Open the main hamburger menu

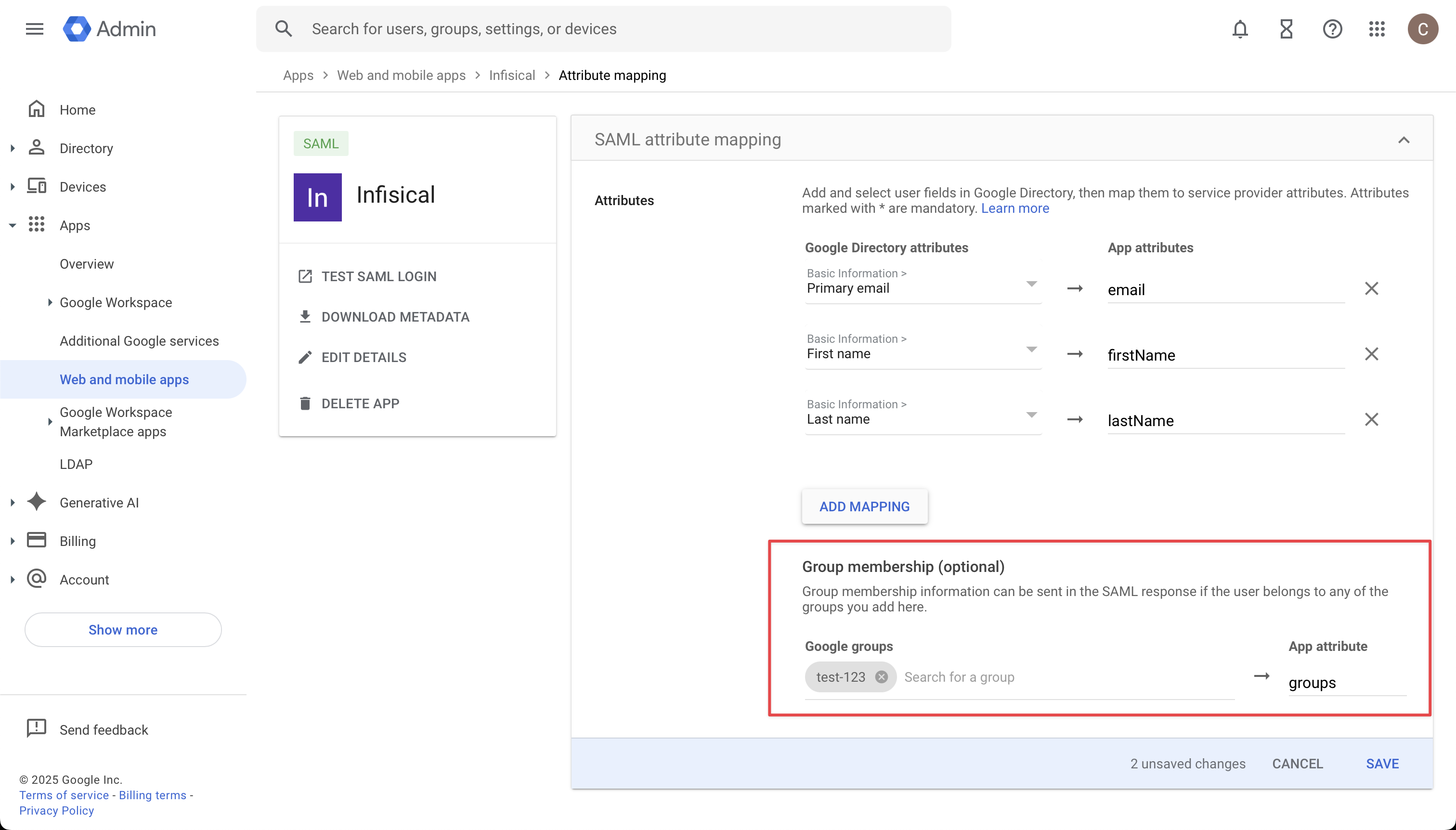(x=35, y=28)
